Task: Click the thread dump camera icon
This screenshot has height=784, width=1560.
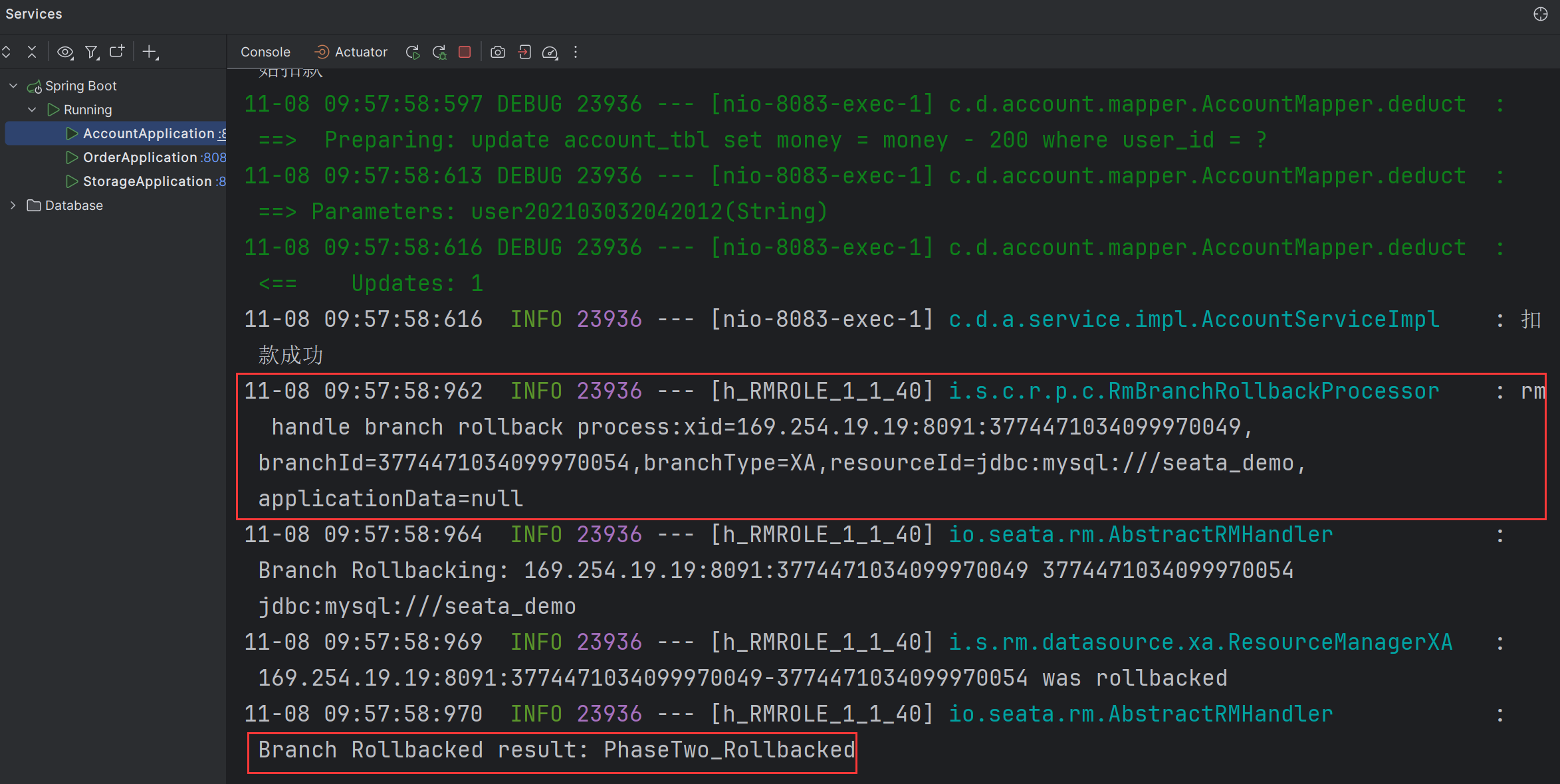Action: 498,52
